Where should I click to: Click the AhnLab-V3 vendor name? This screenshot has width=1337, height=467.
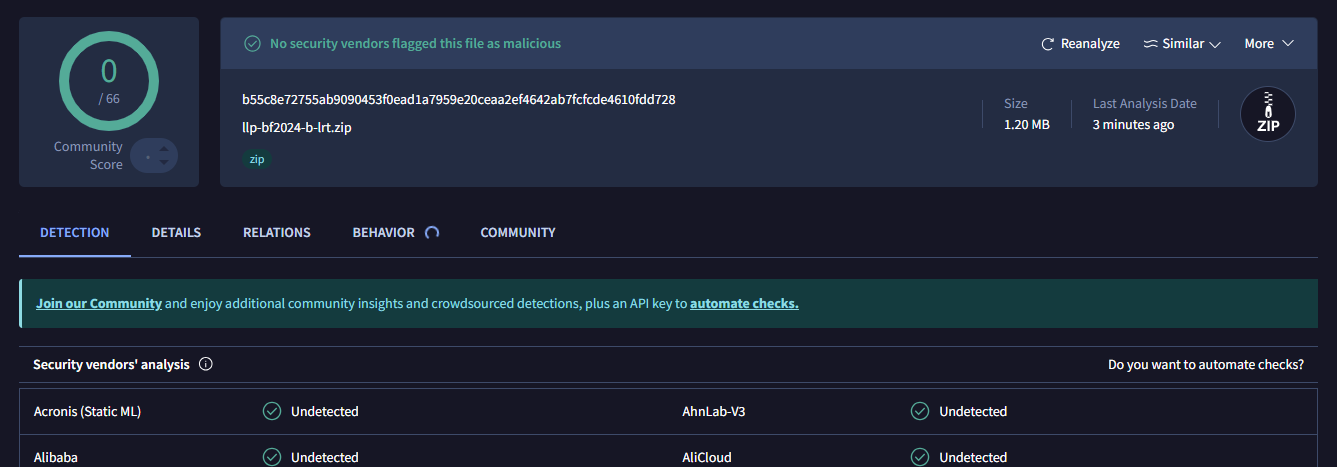pyautogui.click(x=714, y=412)
